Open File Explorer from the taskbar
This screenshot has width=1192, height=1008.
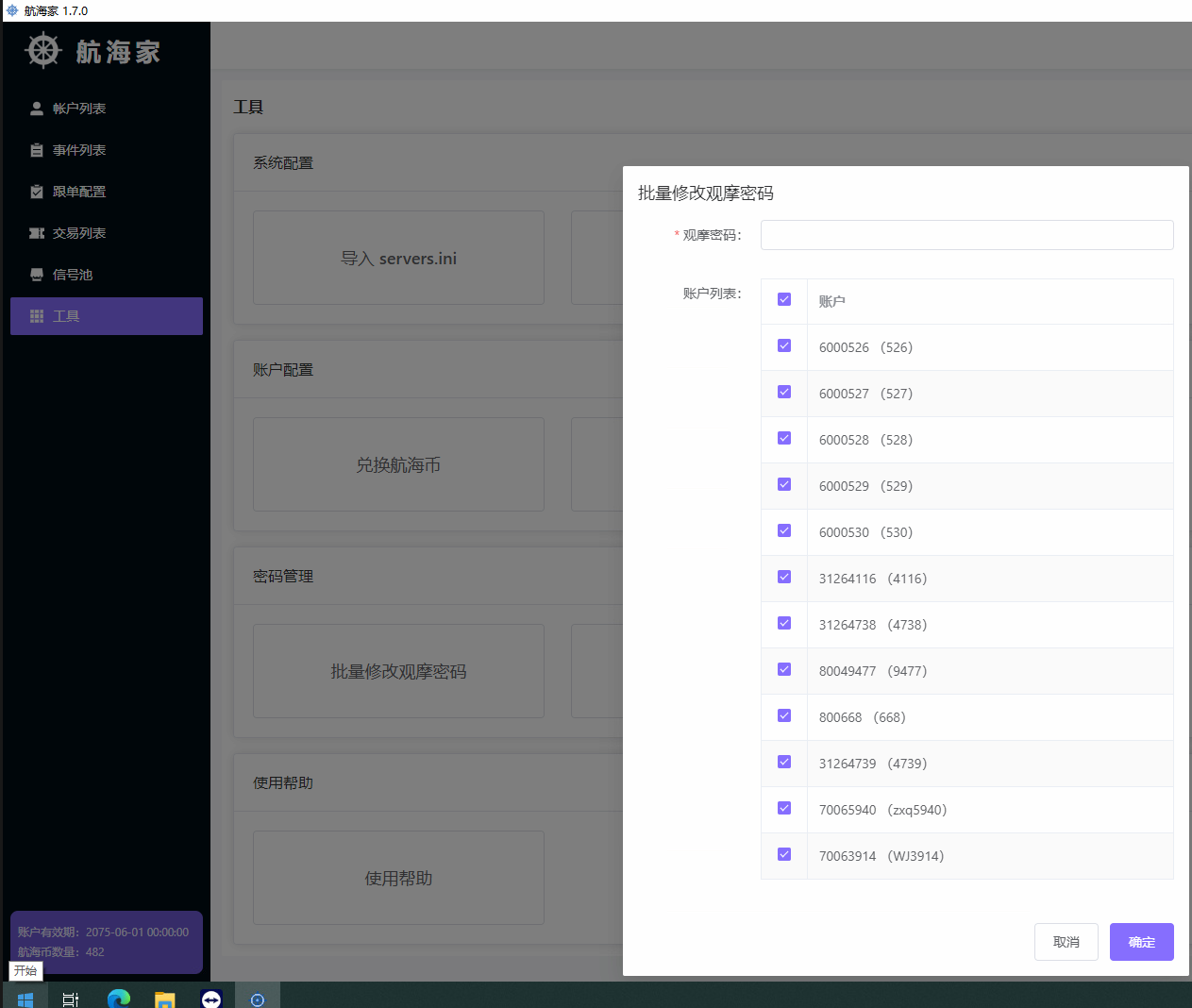point(165,999)
